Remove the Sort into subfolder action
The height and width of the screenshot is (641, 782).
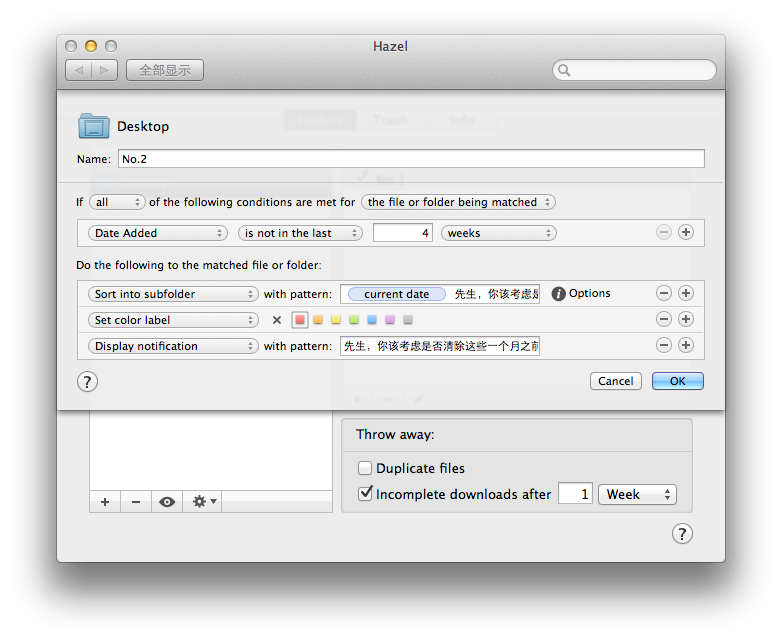click(663, 293)
